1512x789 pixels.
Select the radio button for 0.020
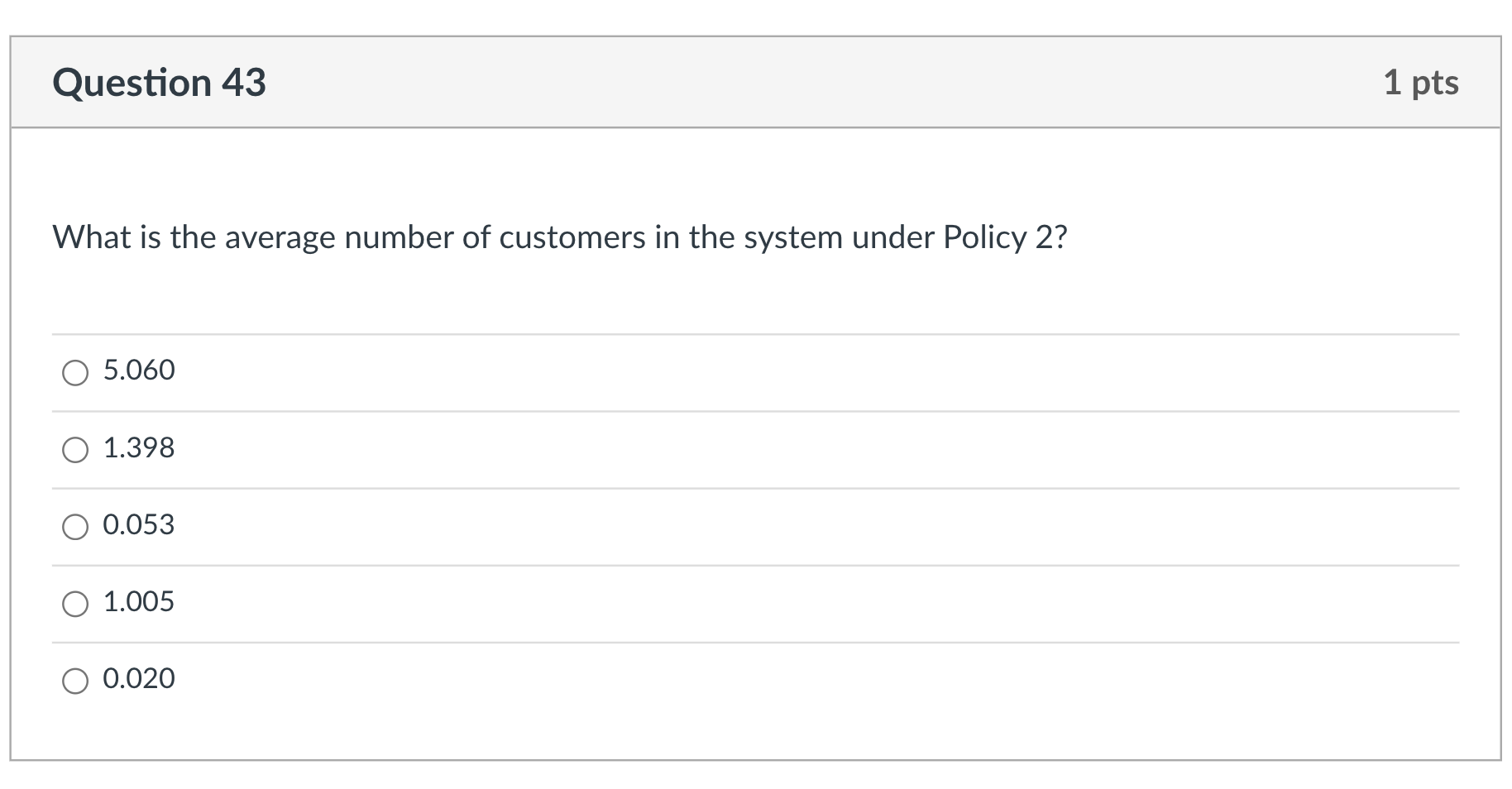point(75,681)
